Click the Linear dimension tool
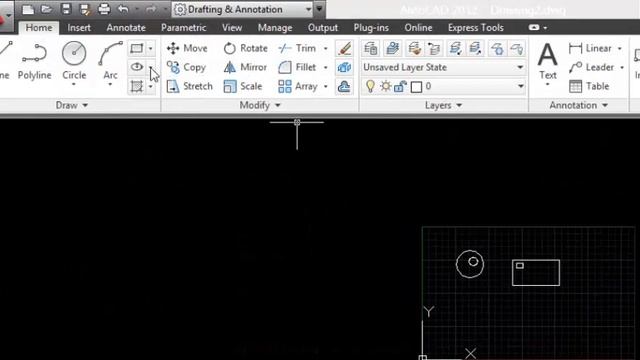Screen dimensions: 640x360 pos(590,48)
